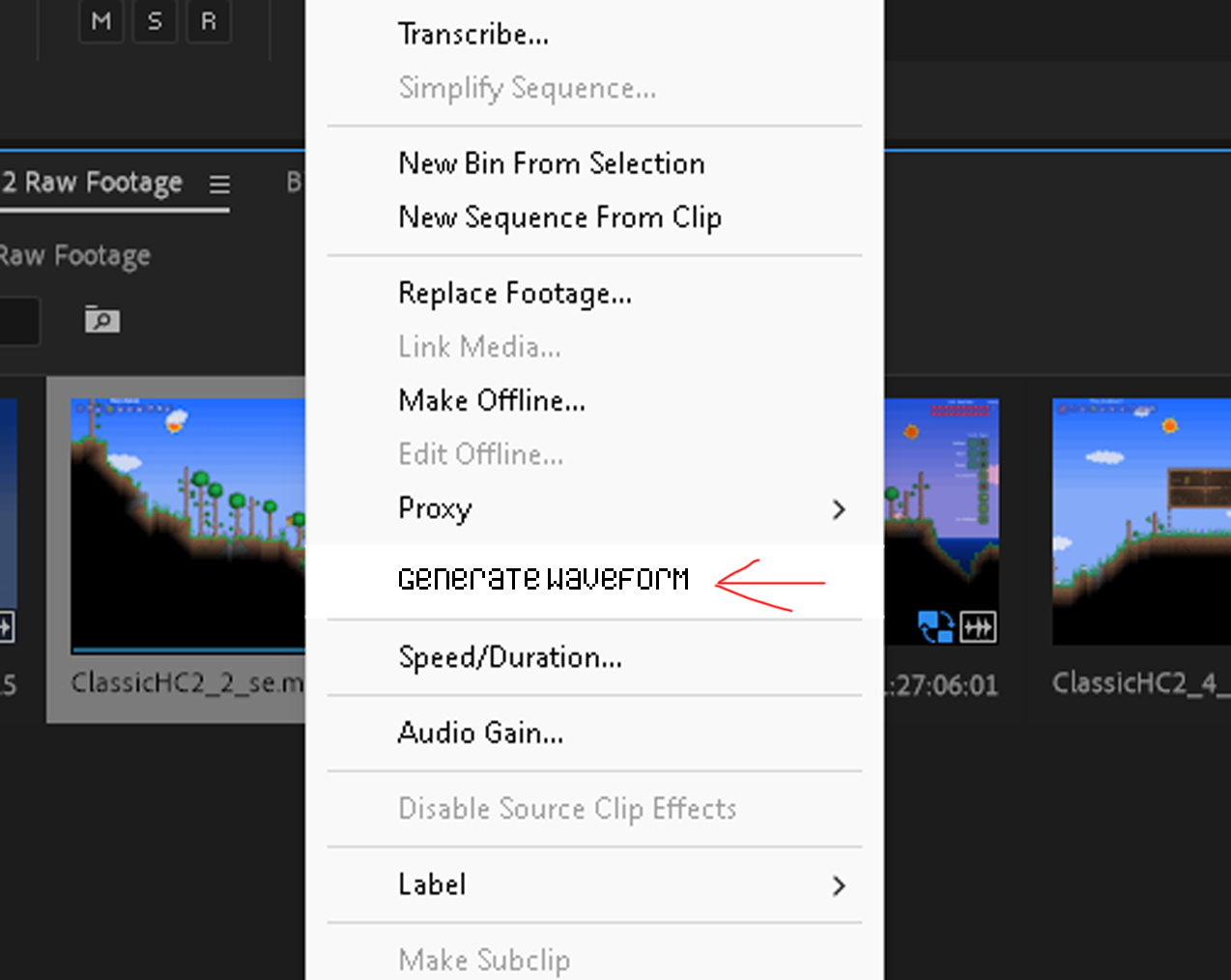Choose New Sequence From Clip
Image resolution: width=1231 pixels, height=980 pixels.
559,217
